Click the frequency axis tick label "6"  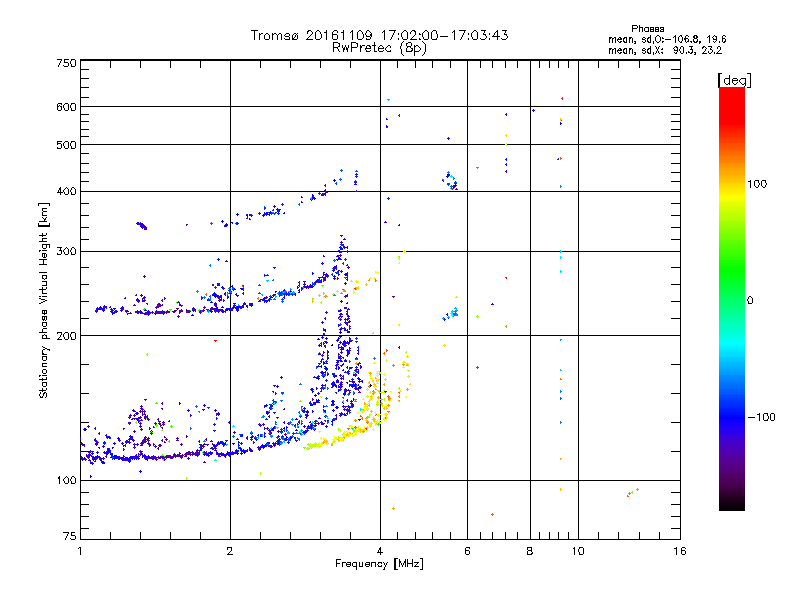(x=467, y=551)
